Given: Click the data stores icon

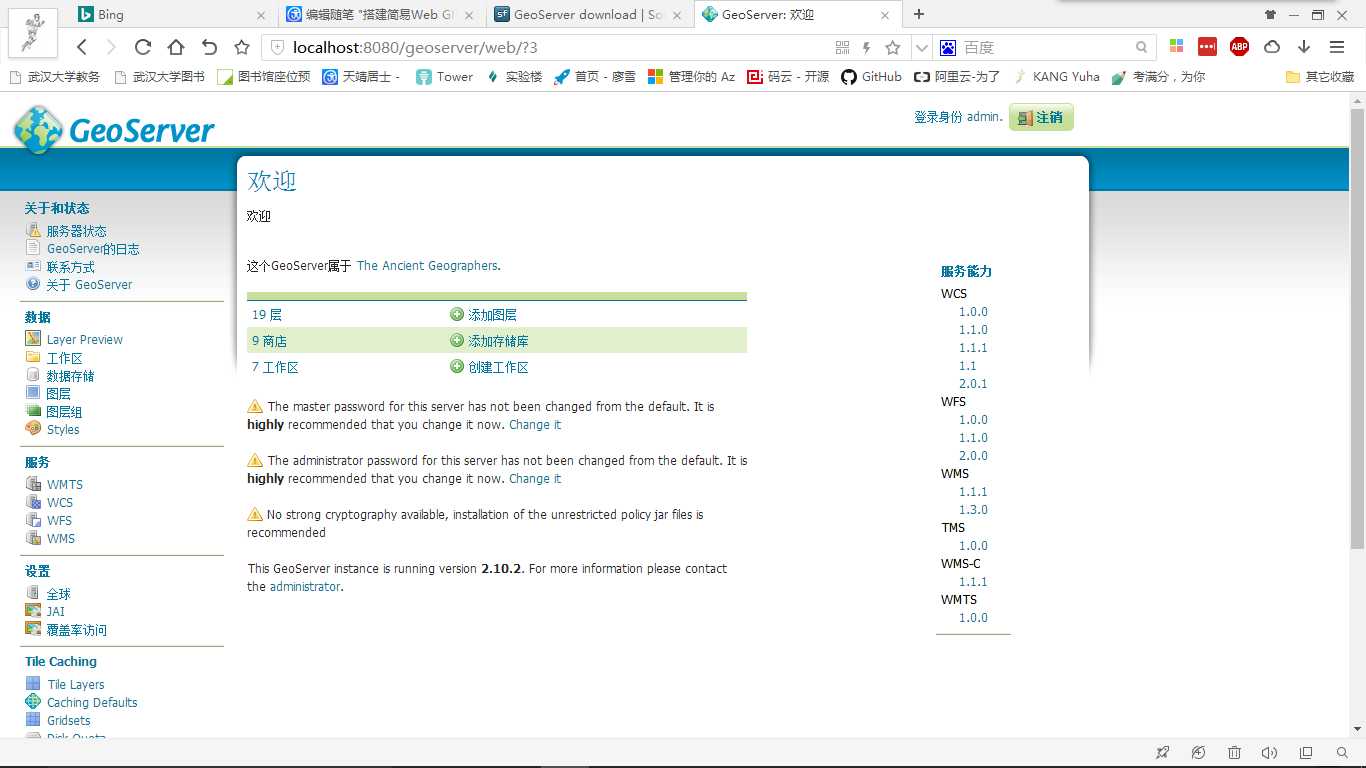Looking at the screenshot, I should pos(33,375).
